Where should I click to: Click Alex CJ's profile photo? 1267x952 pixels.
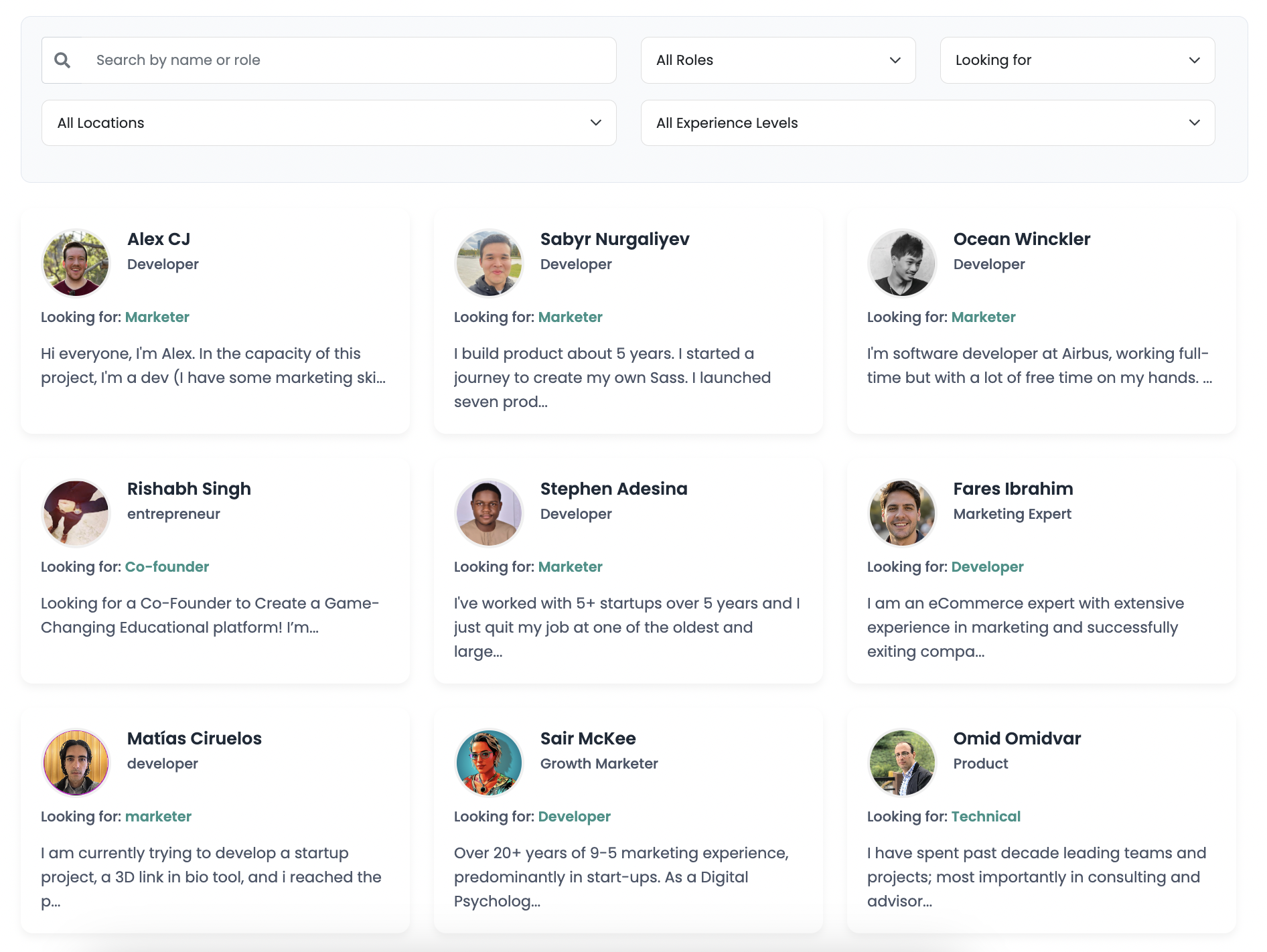pyautogui.click(x=76, y=262)
